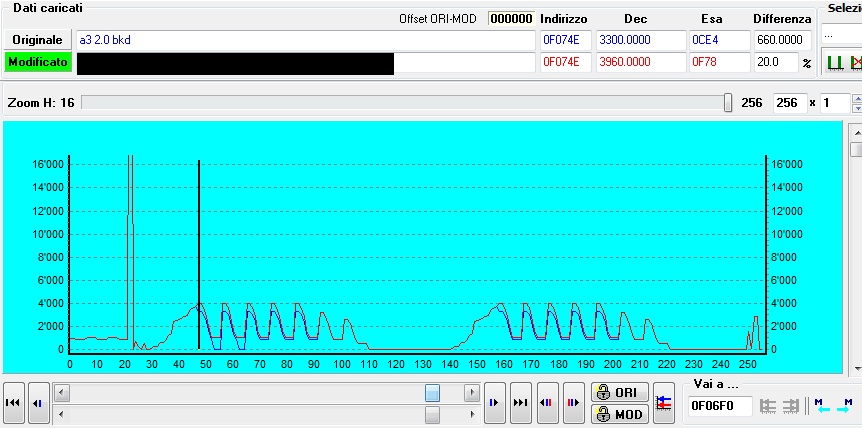The width and height of the screenshot is (862, 428).
Task: Click the original file name field a3 2.0 bkd
Action: click(x=305, y=40)
